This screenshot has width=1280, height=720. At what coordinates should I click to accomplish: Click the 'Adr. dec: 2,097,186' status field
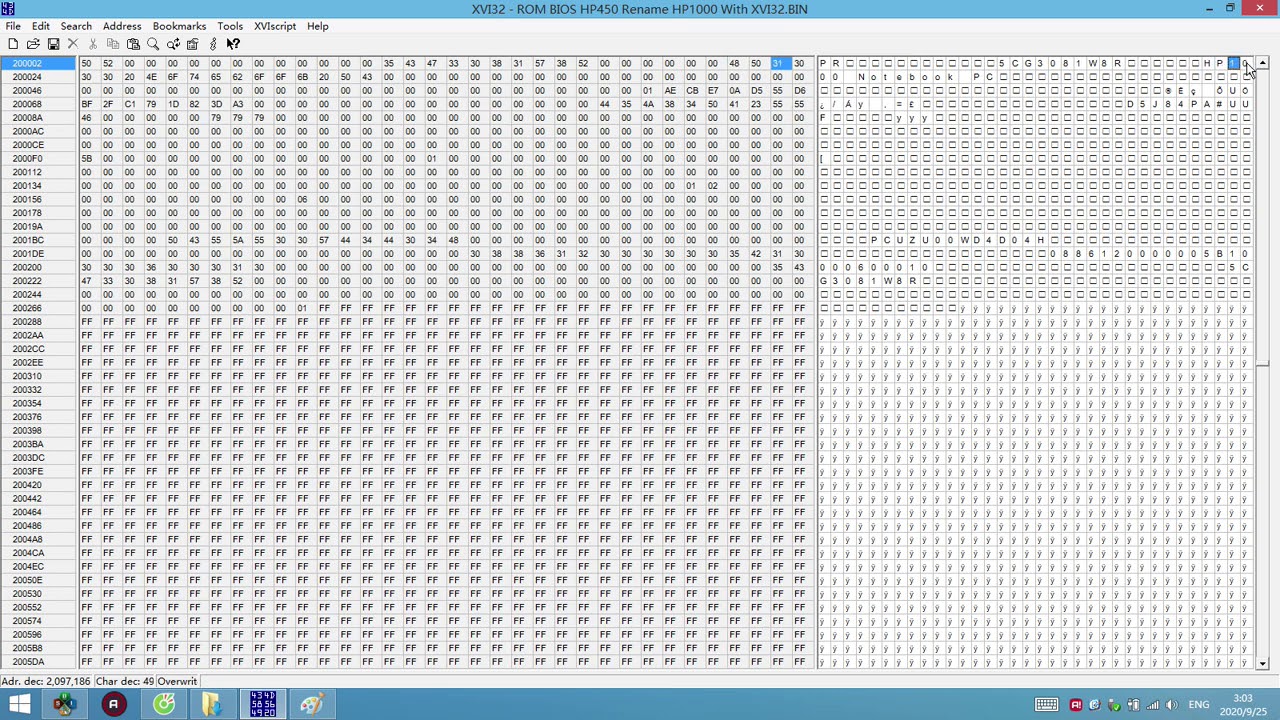[x=46, y=682]
